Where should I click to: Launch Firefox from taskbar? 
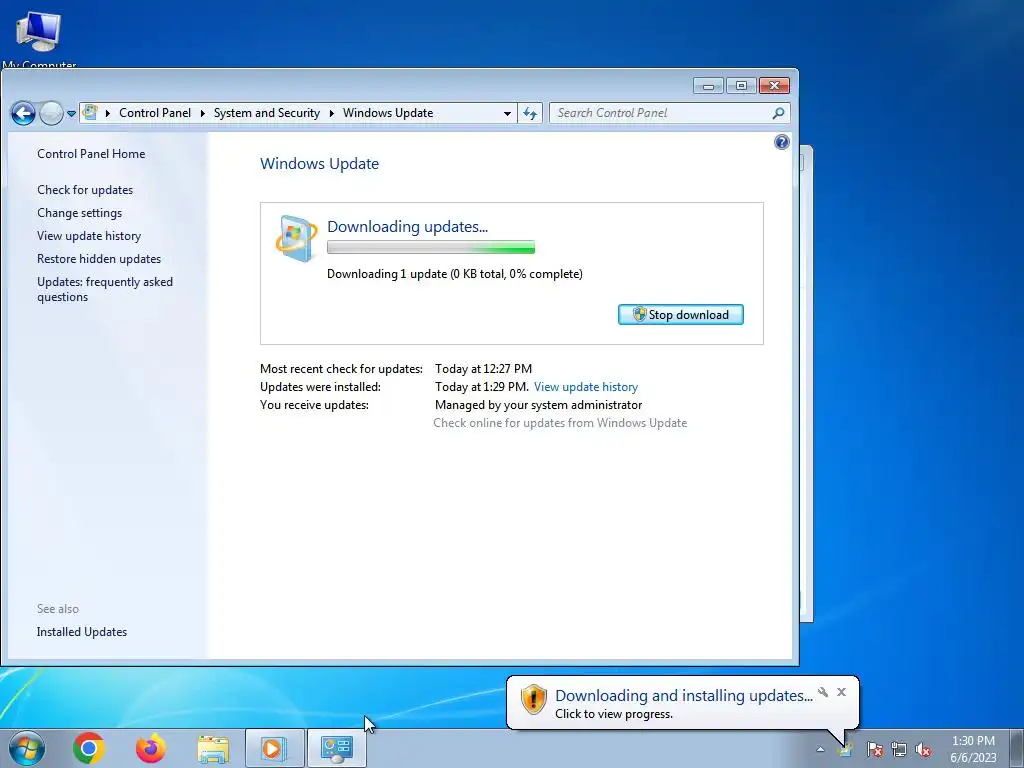pyautogui.click(x=151, y=748)
